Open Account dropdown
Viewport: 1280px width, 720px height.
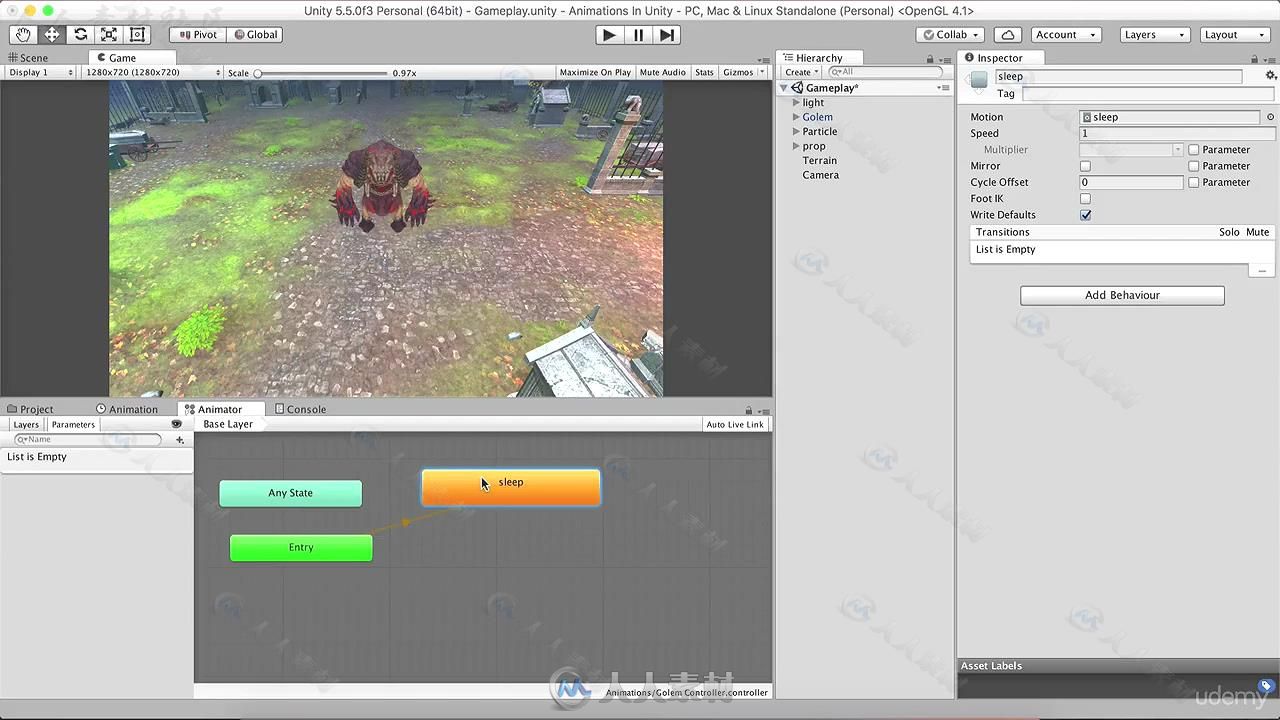tap(1064, 34)
